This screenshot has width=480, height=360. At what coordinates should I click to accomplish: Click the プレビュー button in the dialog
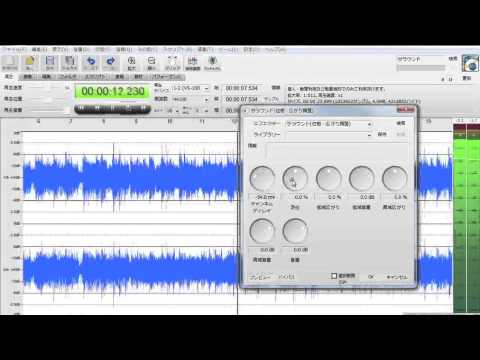260,277
